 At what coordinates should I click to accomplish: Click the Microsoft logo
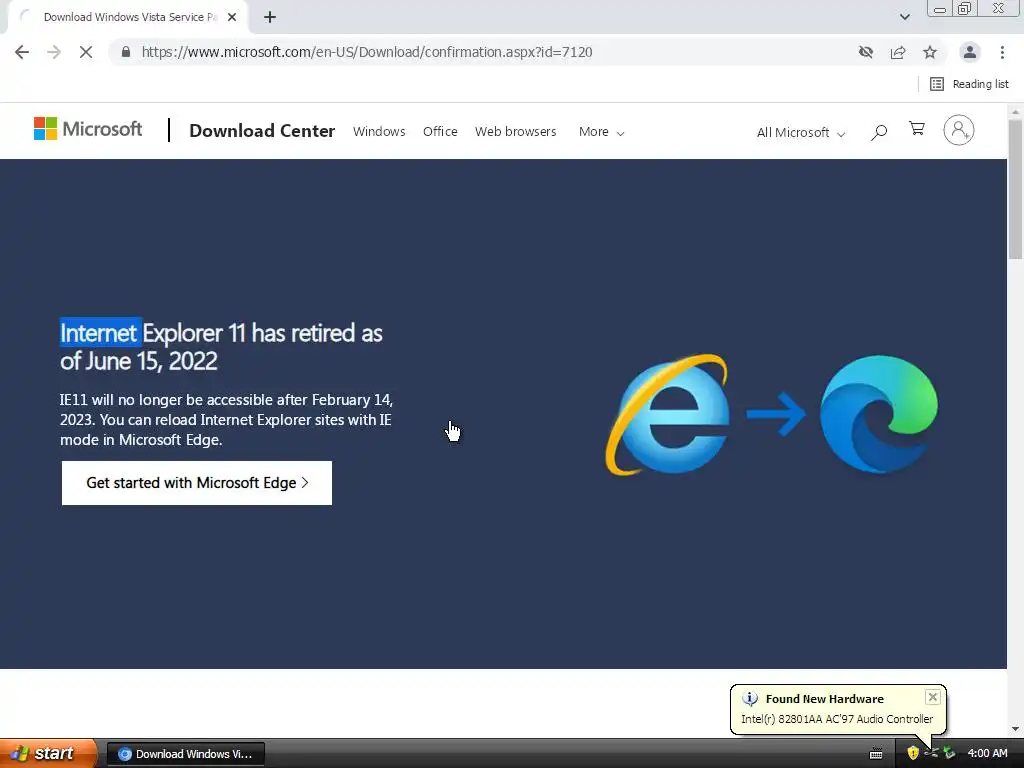[x=88, y=129]
